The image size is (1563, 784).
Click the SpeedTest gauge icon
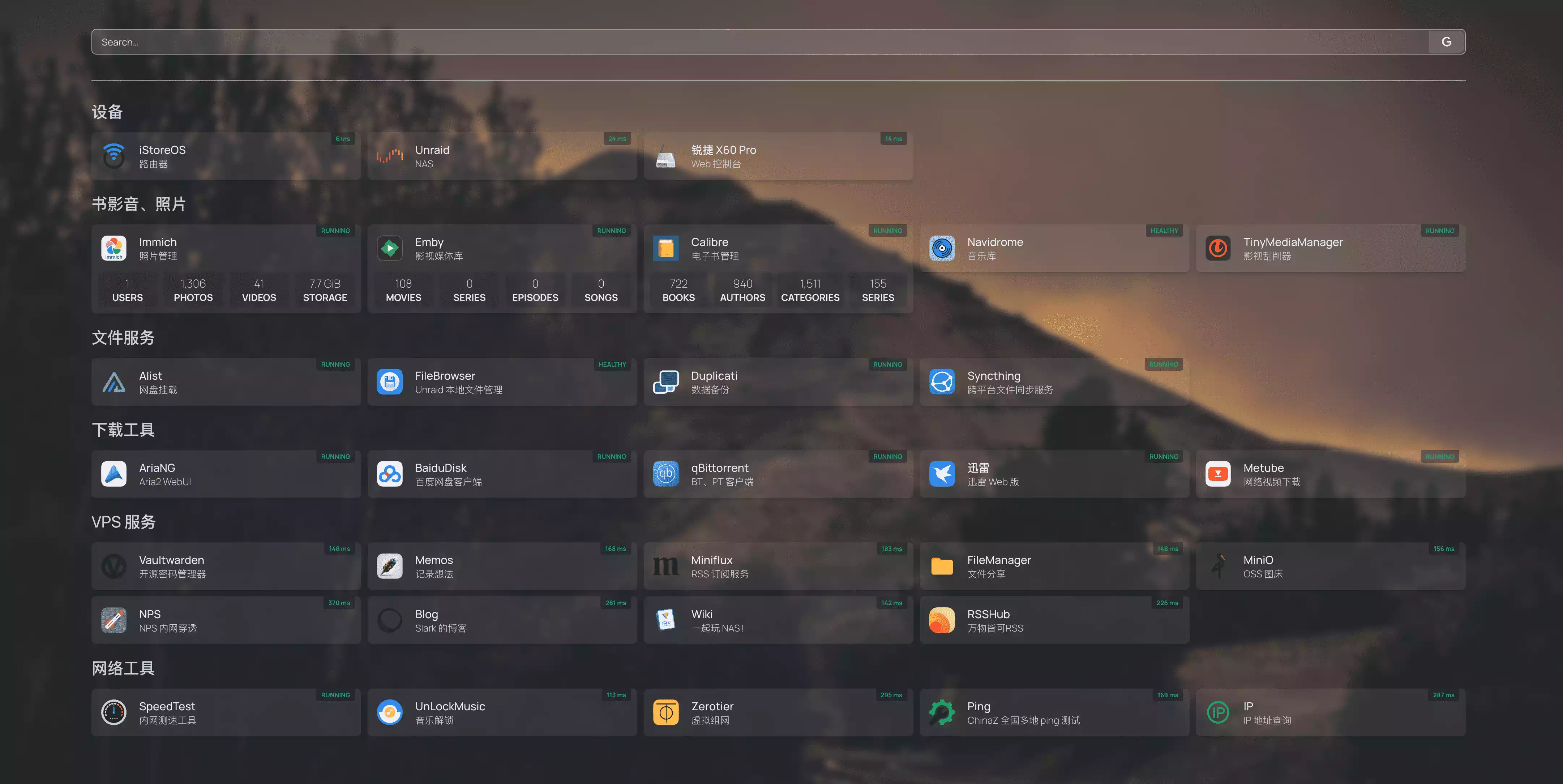pos(114,712)
